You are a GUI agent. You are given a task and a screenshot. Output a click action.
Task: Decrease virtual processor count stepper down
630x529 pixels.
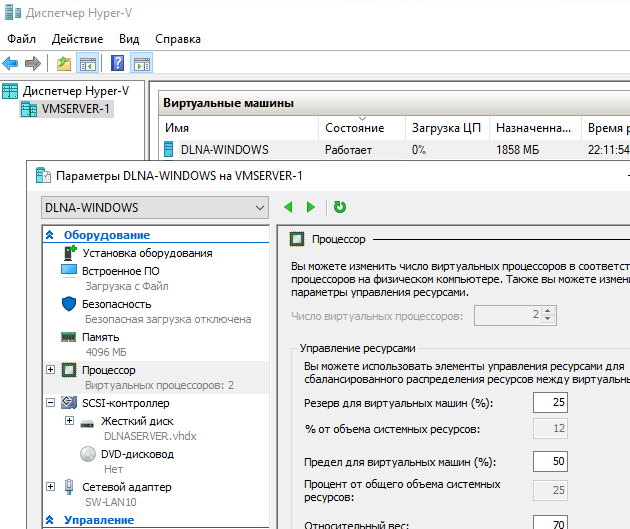click(x=548, y=319)
